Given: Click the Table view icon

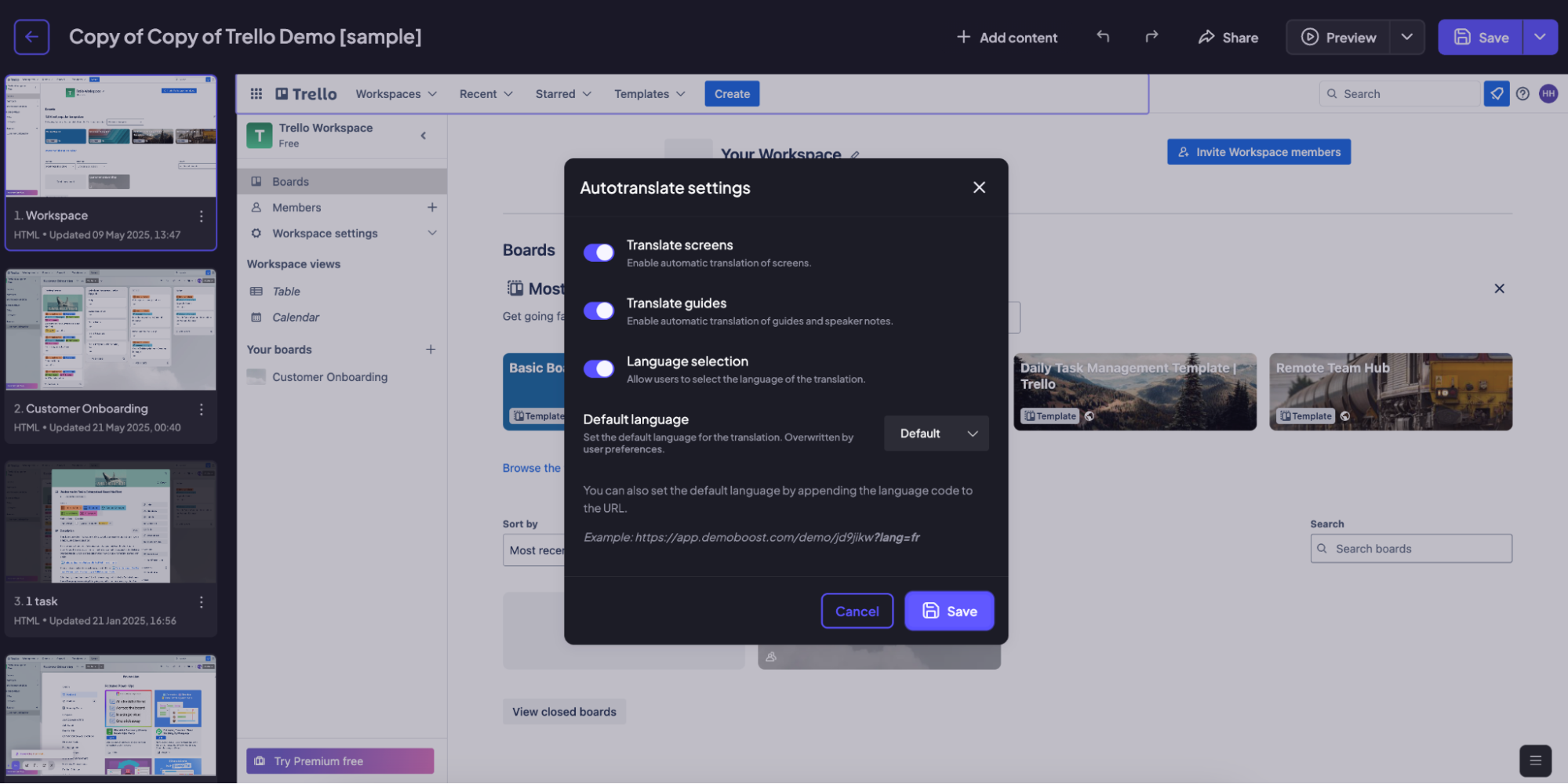Looking at the screenshot, I should 256,292.
